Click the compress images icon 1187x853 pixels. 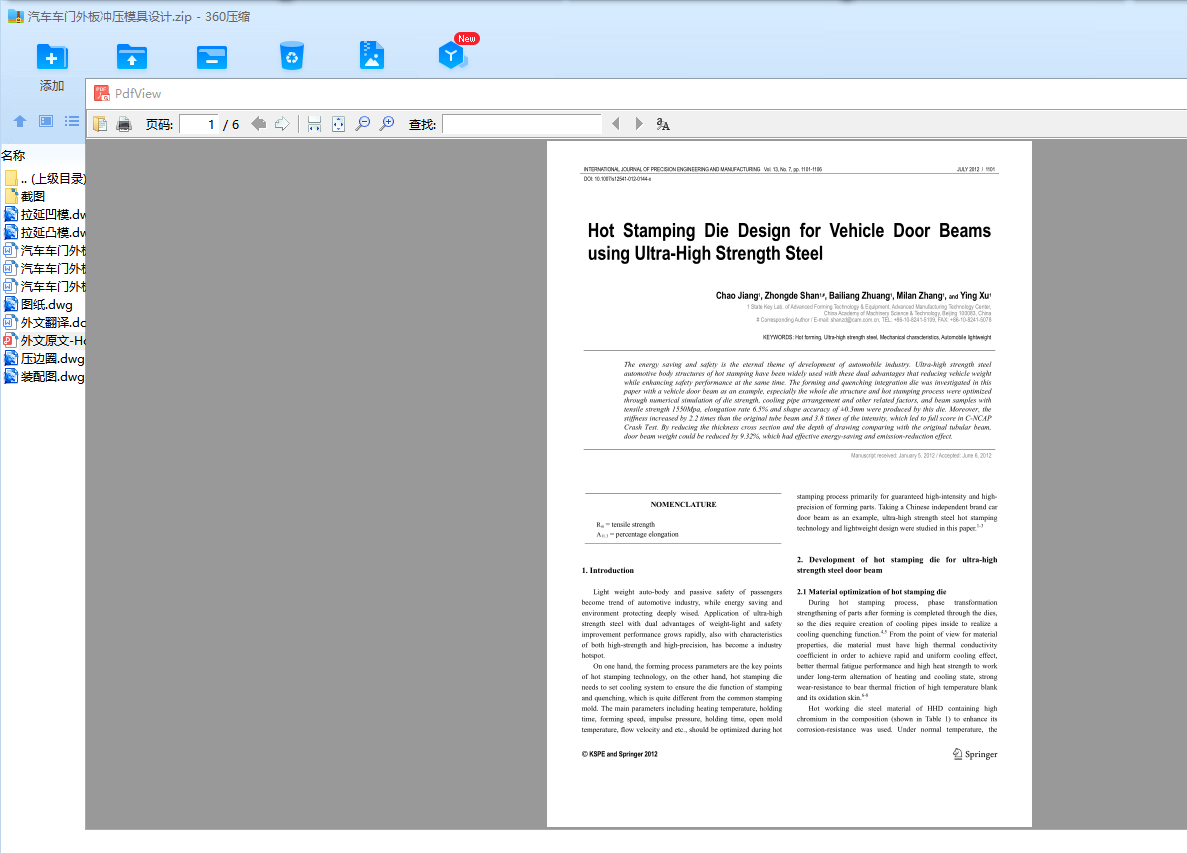pyautogui.click(x=372, y=55)
